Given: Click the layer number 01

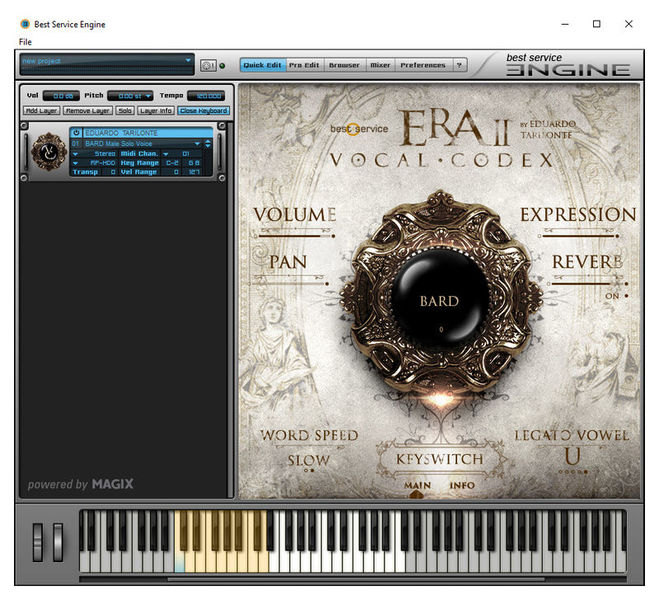Looking at the screenshot, I should point(75,144).
